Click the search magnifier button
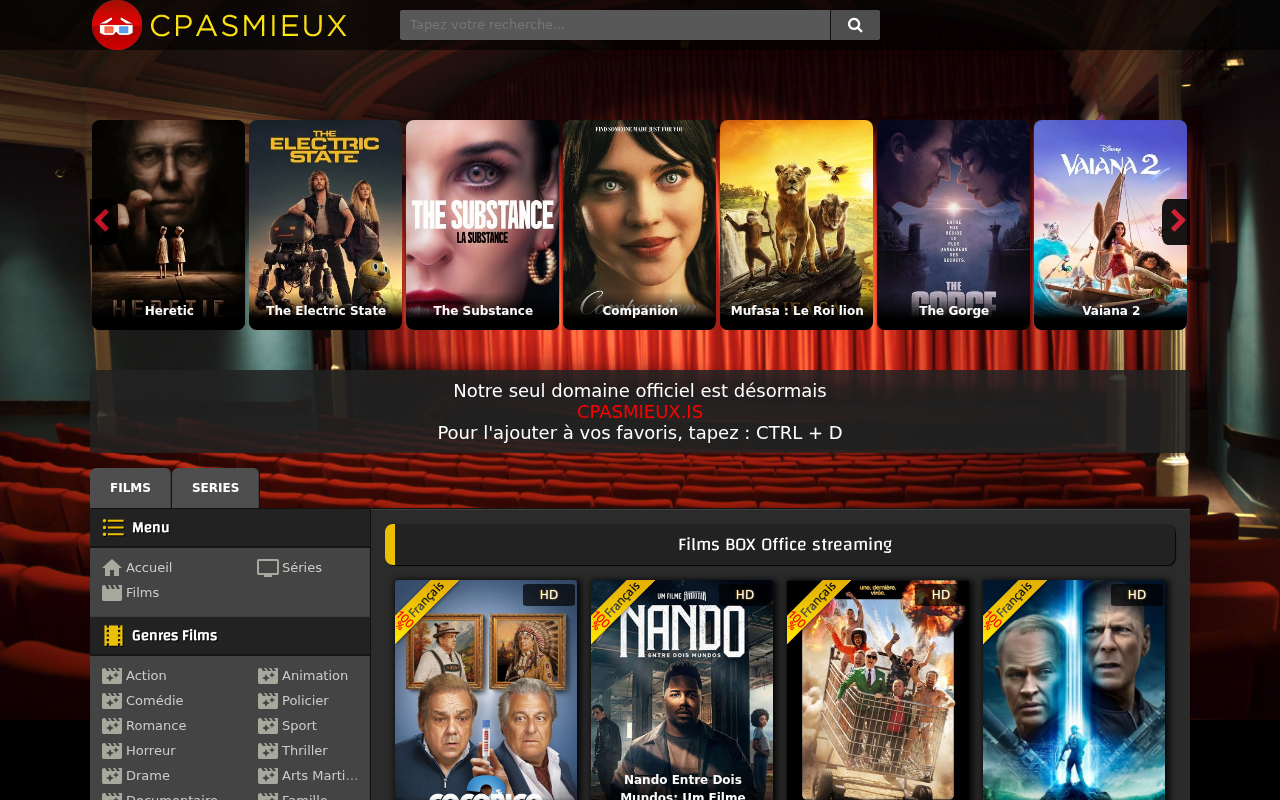 tap(855, 25)
